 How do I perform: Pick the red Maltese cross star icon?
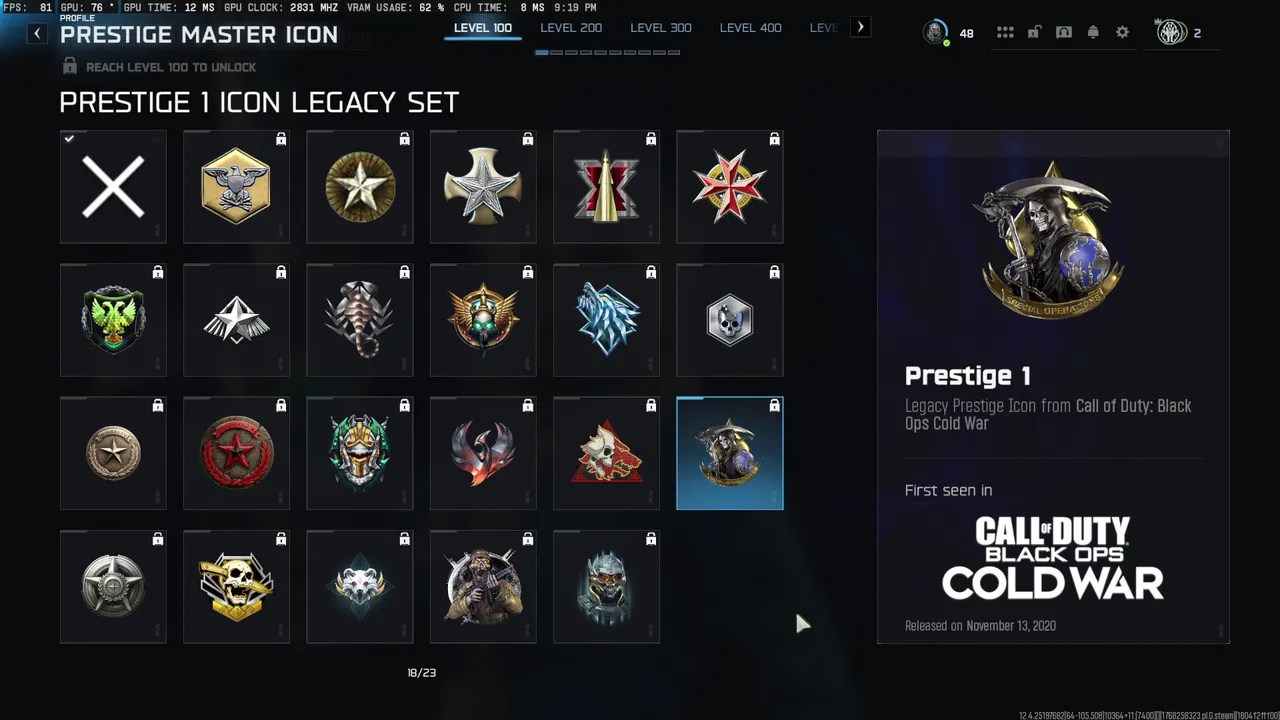[730, 187]
